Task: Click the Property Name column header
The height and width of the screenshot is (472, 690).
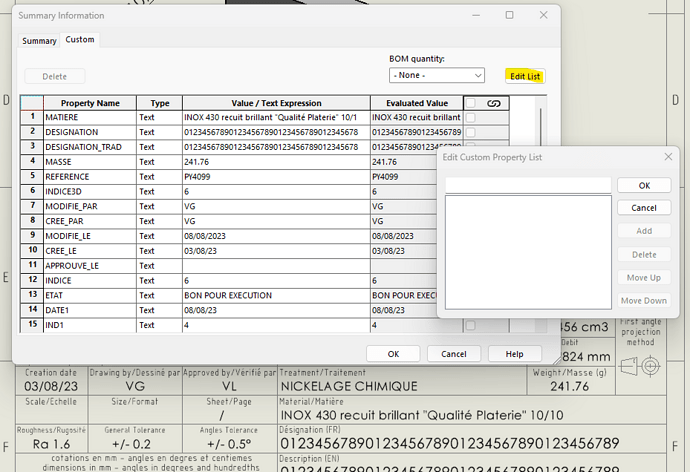Action: point(90,103)
